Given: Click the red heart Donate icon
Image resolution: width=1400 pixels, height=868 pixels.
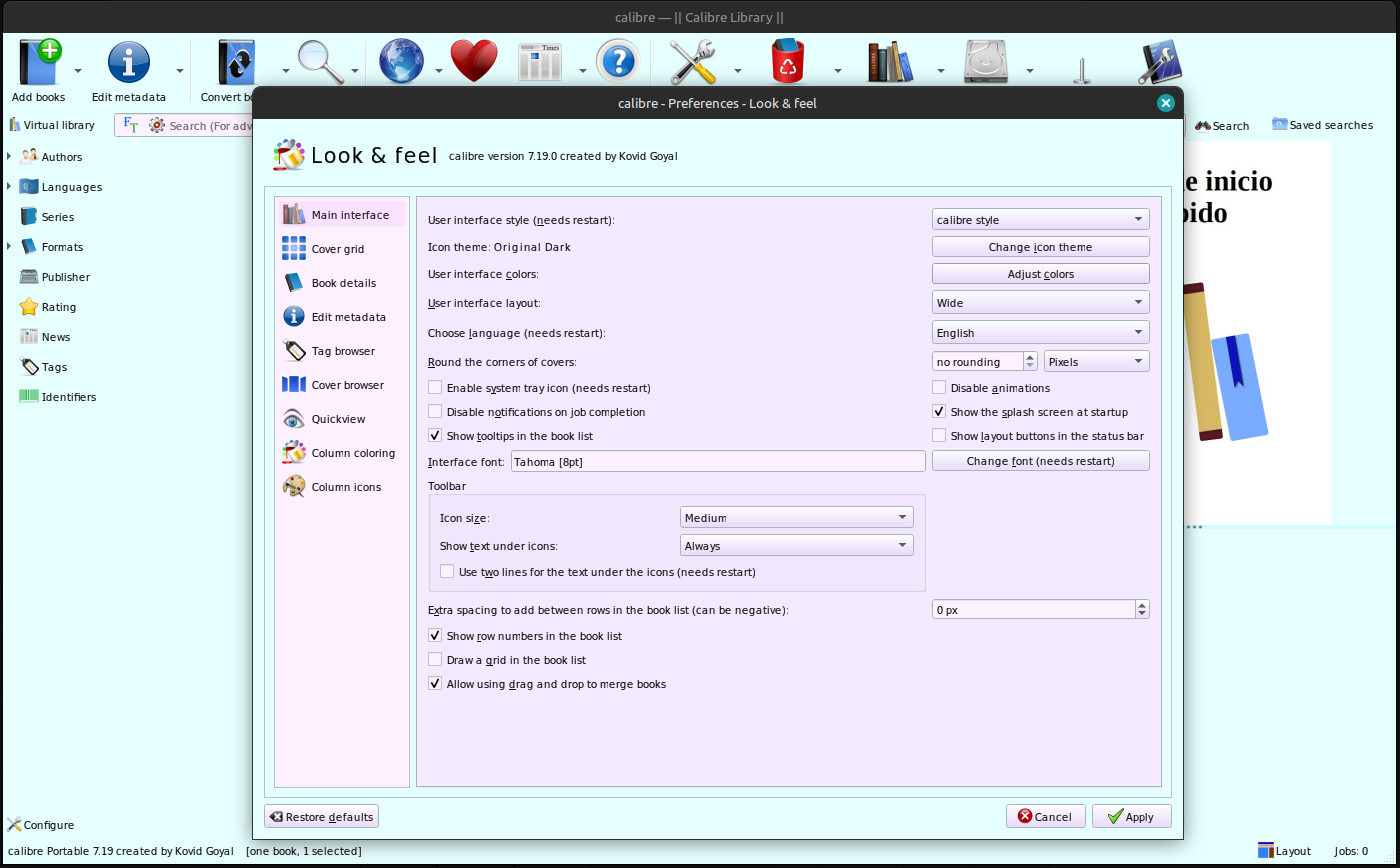Looking at the screenshot, I should pos(474,62).
